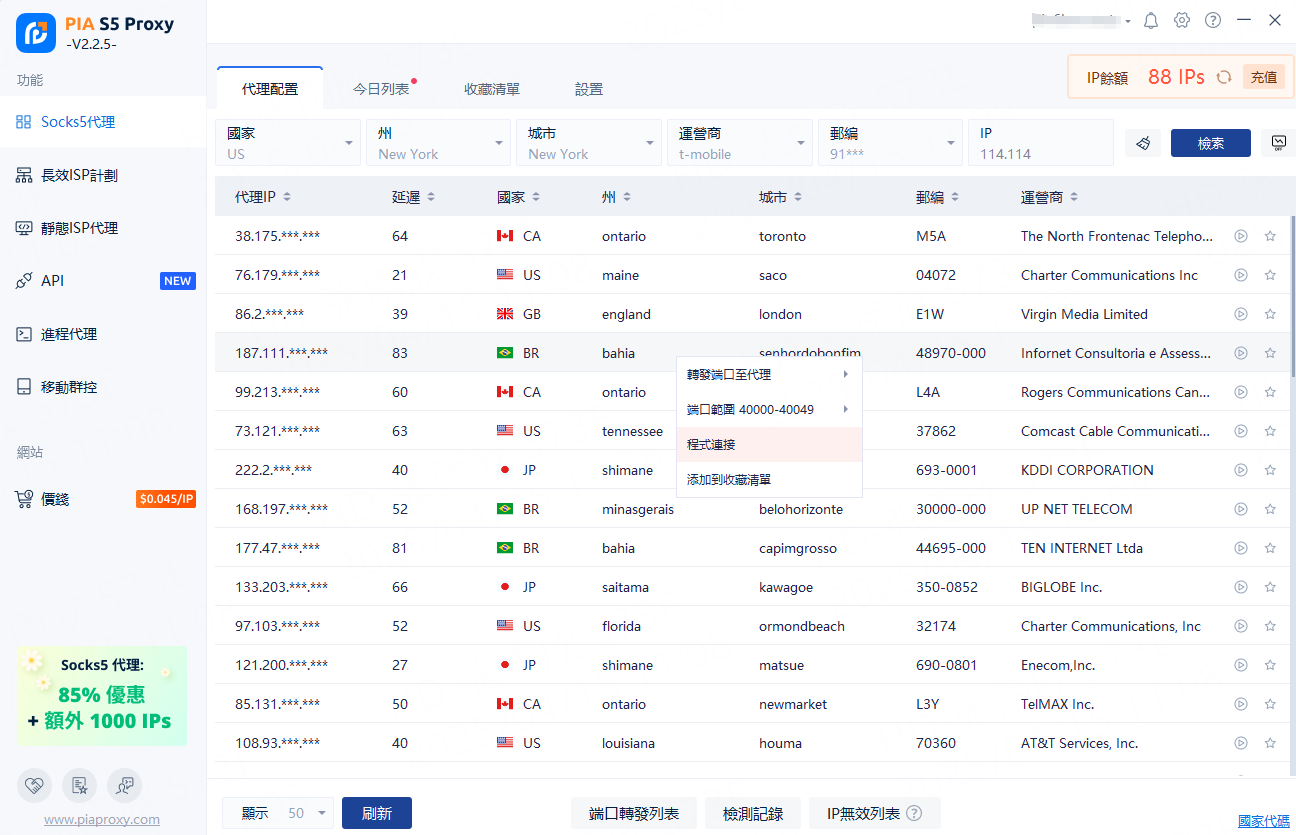This screenshot has height=835, width=1296.
Task: Favorite the Charter Communications saco row
Action: [1270, 275]
